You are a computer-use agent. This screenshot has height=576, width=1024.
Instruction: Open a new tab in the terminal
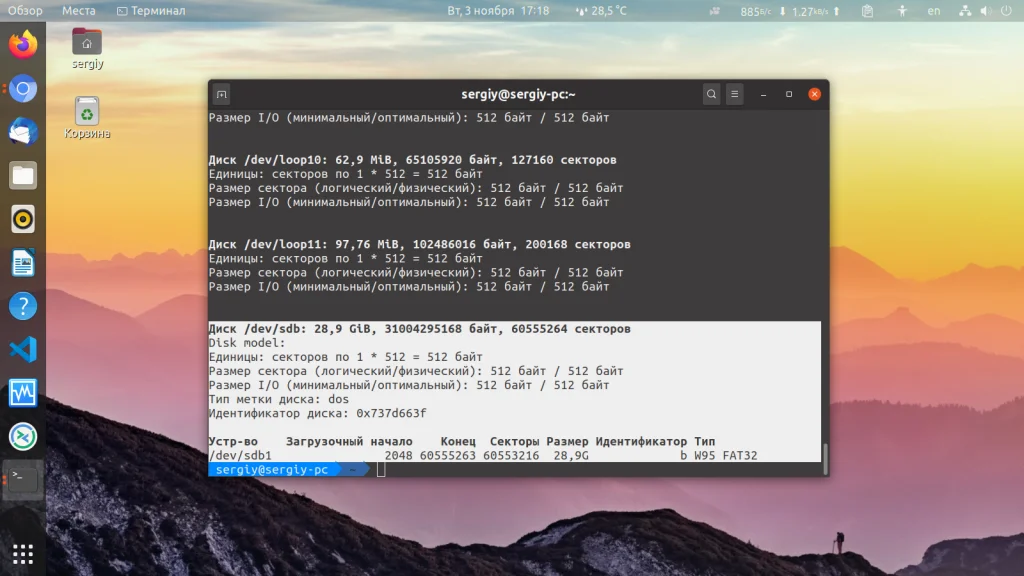click(x=221, y=94)
